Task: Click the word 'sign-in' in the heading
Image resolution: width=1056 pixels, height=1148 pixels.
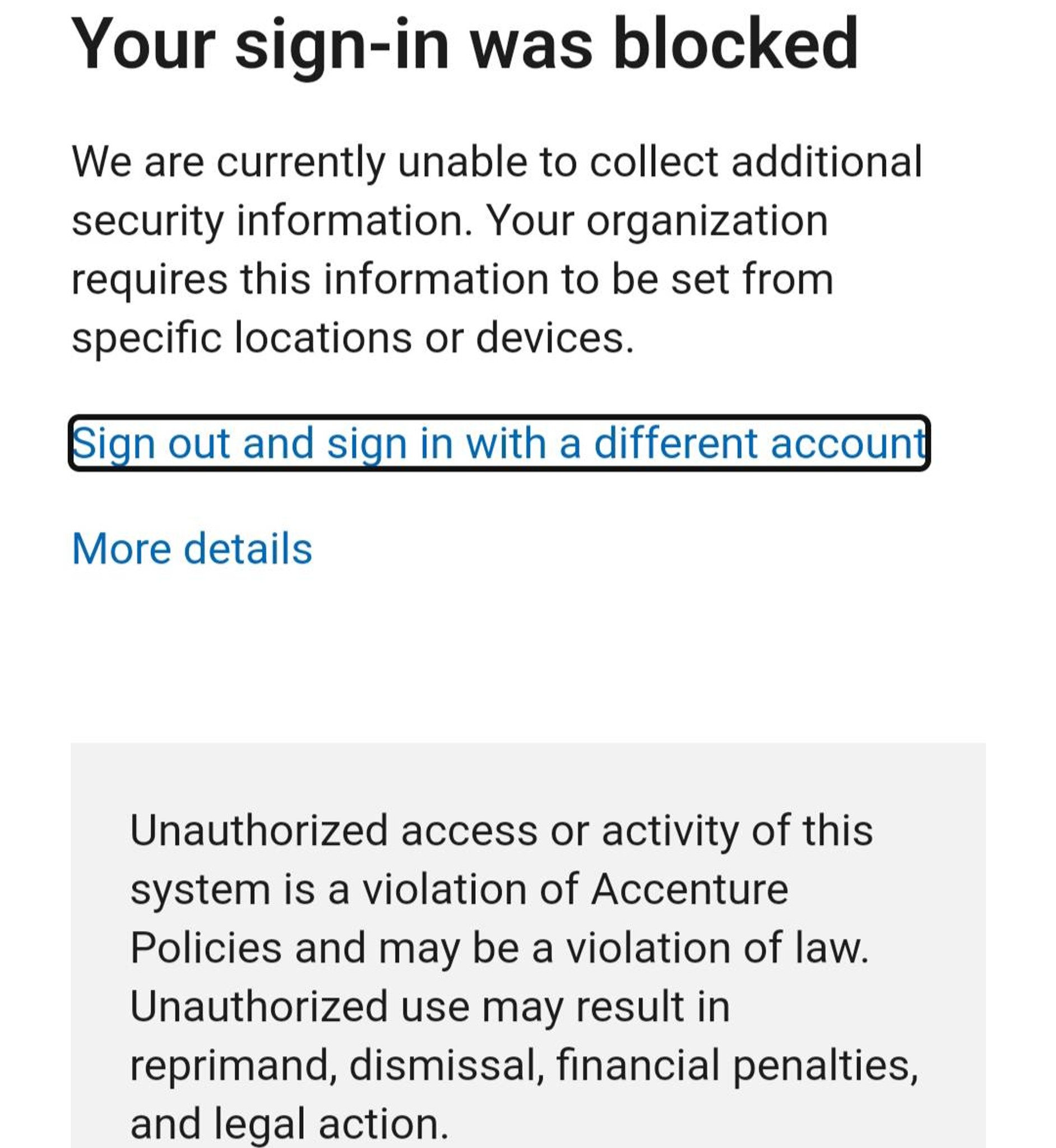Action: pos(342,45)
